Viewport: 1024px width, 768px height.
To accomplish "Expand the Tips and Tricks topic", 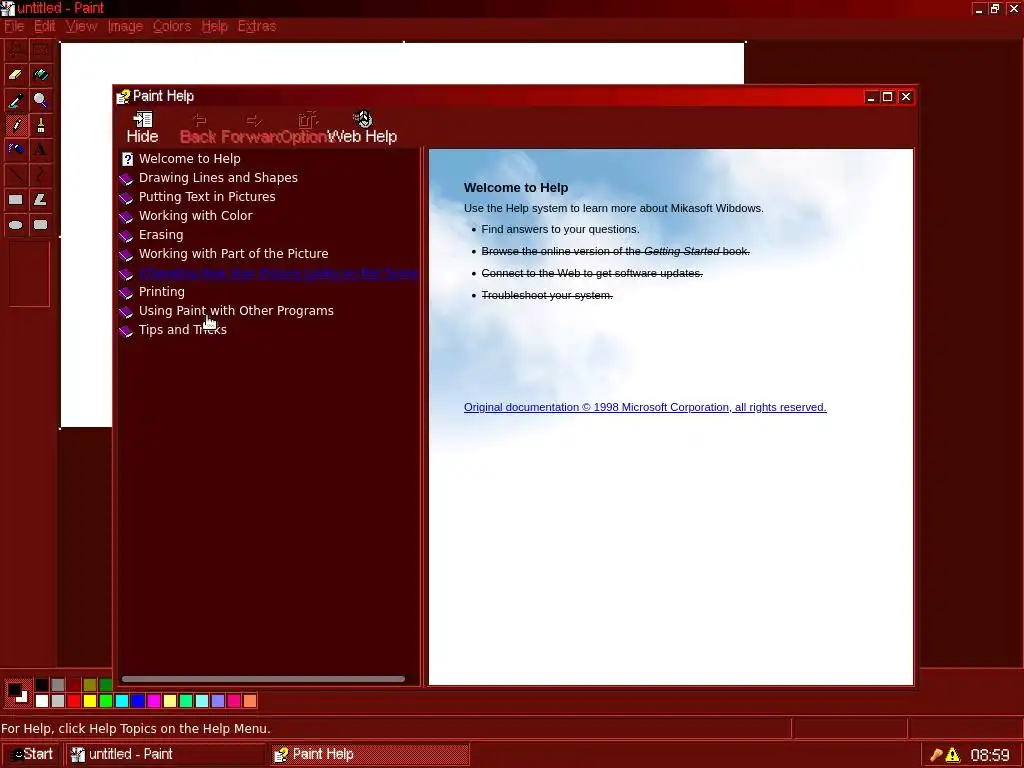I will click(x=182, y=330).
